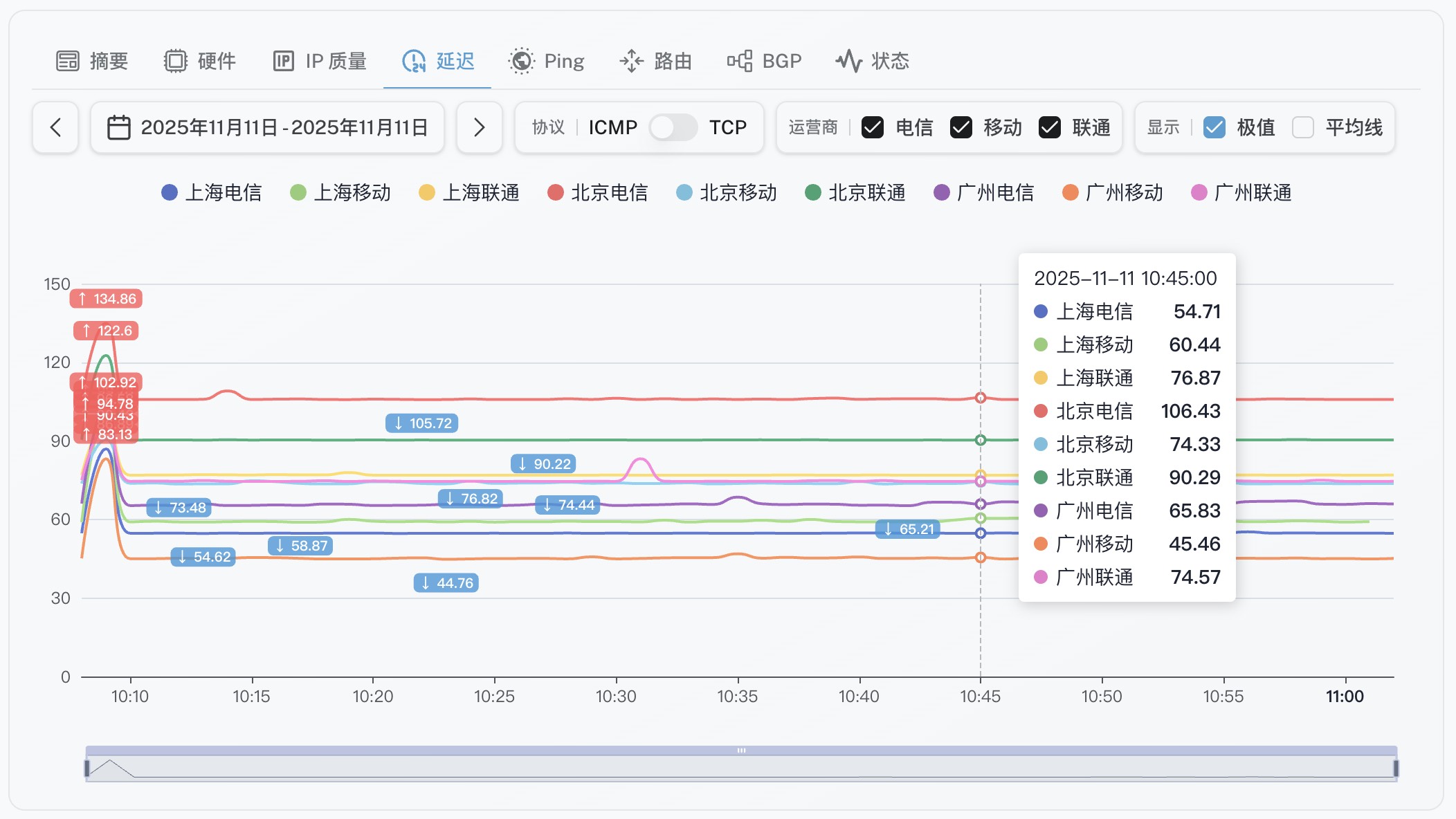Click the Ping globe icon
This screenshot has height=819, width=1456.
pos(521,61)
